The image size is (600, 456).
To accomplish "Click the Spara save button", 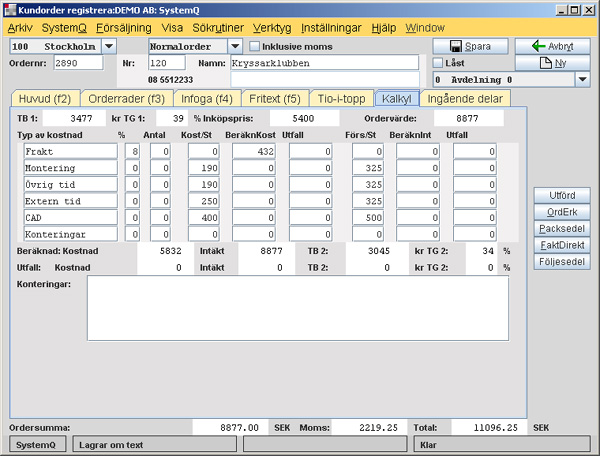I will (470, 46).
